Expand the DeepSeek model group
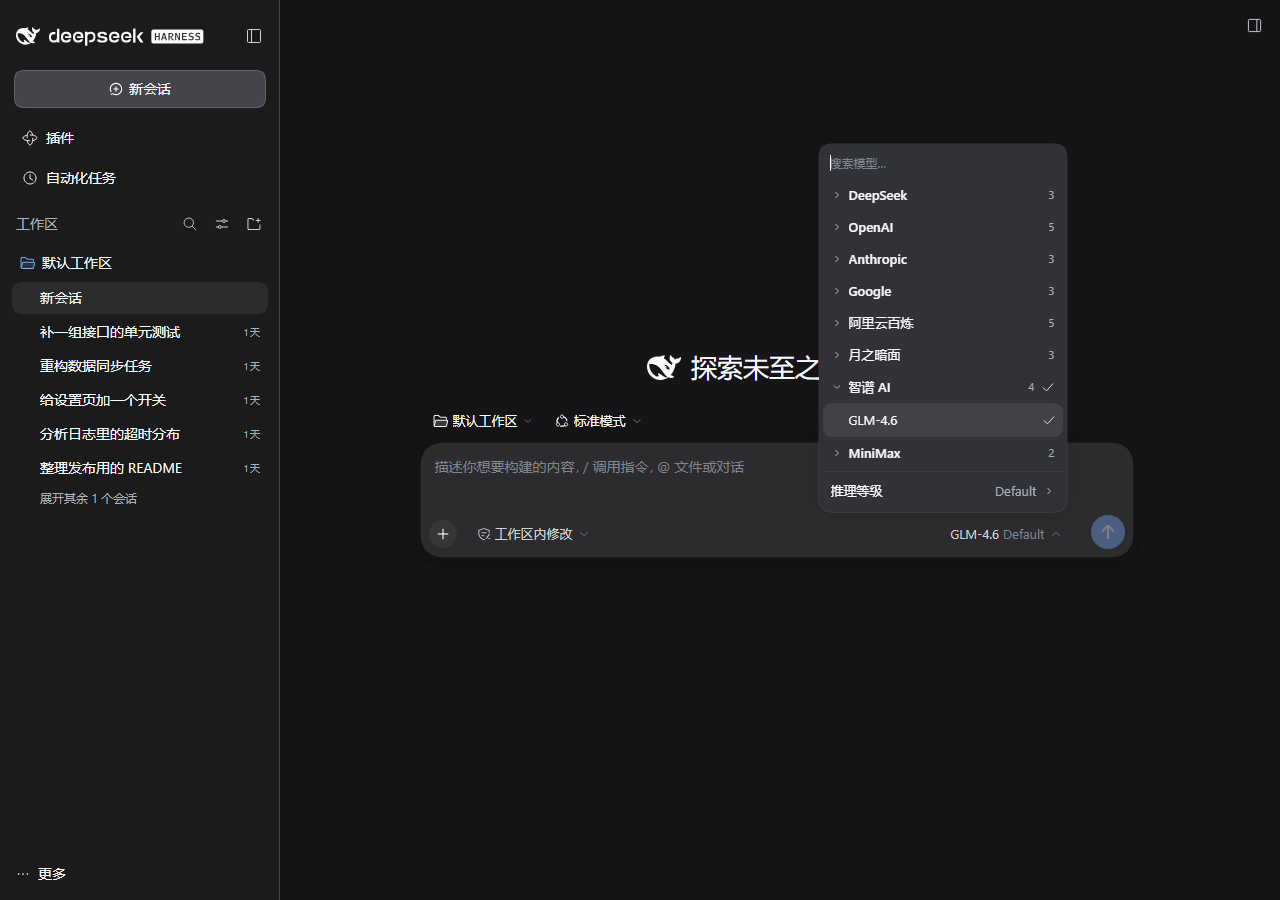 943,195
